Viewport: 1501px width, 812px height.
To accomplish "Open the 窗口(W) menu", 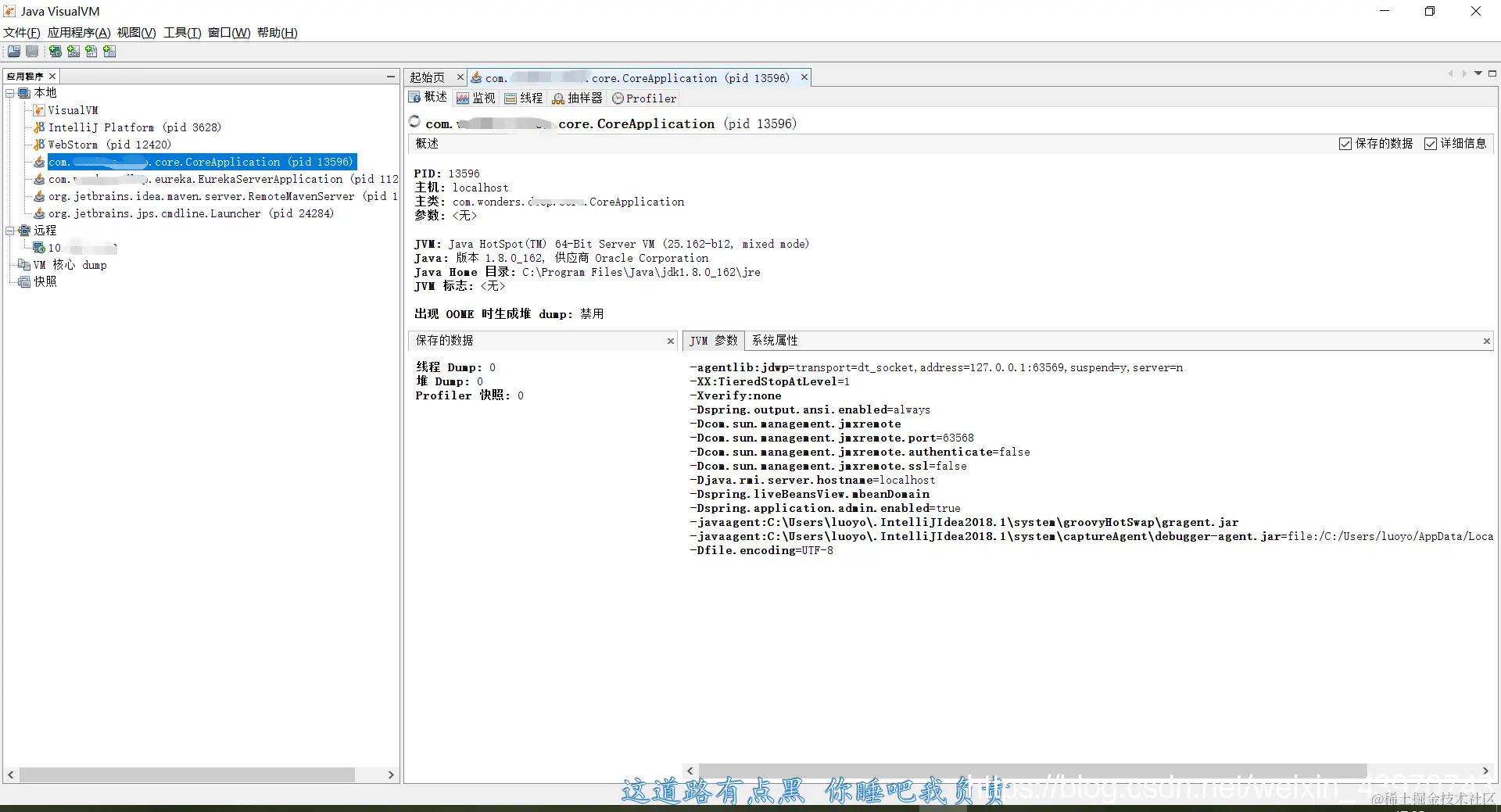I will coord(229,33).
